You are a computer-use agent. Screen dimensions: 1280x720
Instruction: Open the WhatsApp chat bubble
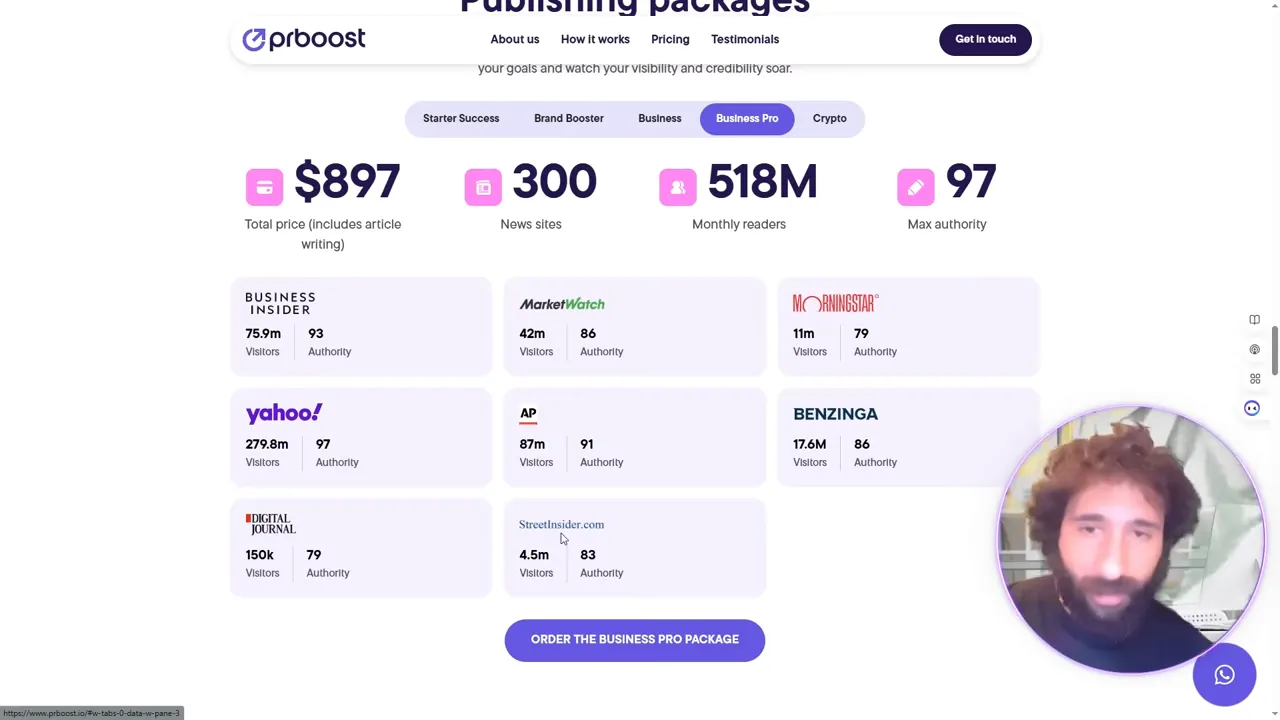point(1224,675)
